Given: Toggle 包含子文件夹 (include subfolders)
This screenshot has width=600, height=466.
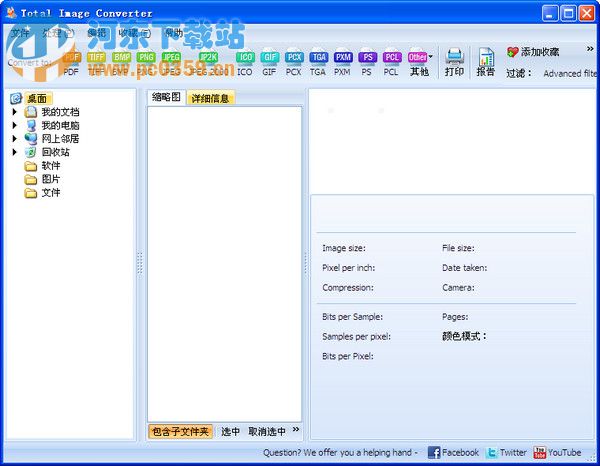Looking at the screenshot, I should (x=180, y=432).
